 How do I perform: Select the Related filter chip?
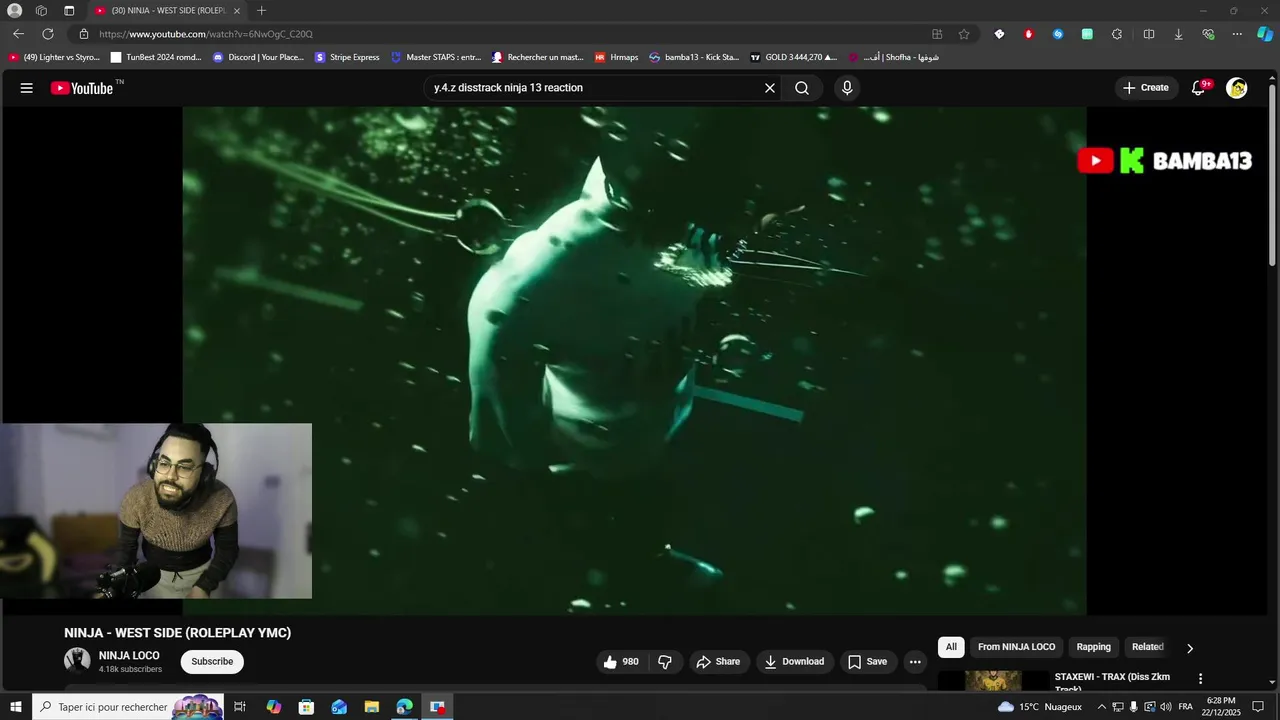1147,647
